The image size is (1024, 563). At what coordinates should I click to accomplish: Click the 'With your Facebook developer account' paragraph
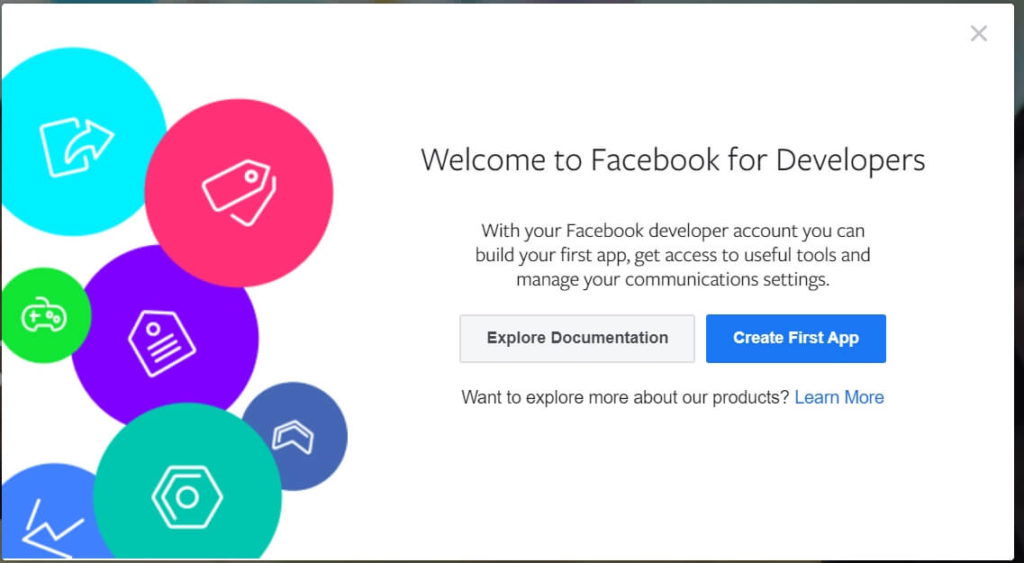673,255
